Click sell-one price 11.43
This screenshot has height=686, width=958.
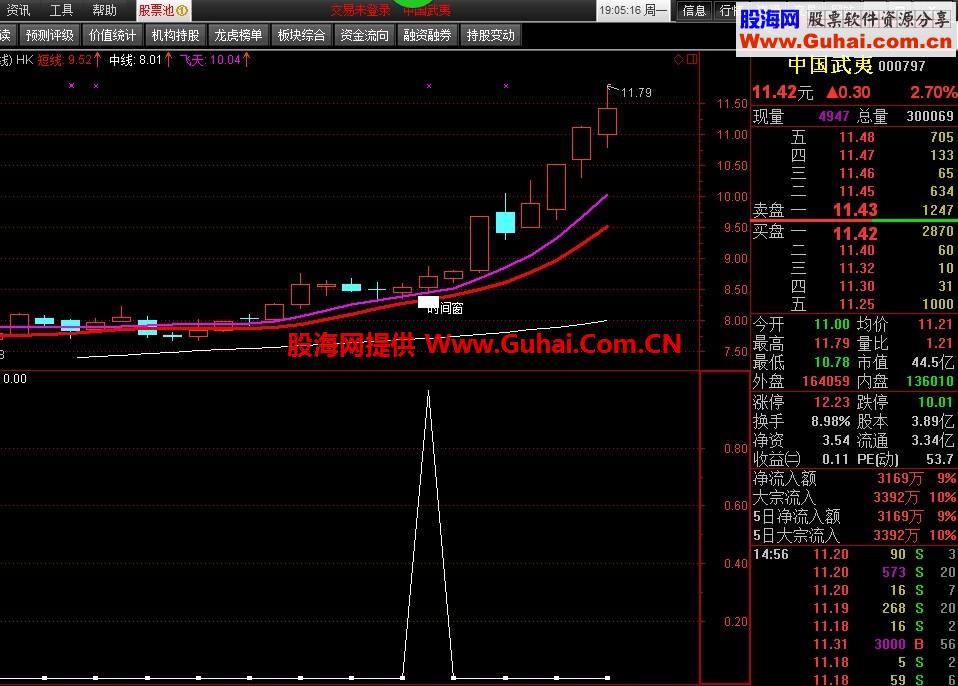click(x=855, y=210)
